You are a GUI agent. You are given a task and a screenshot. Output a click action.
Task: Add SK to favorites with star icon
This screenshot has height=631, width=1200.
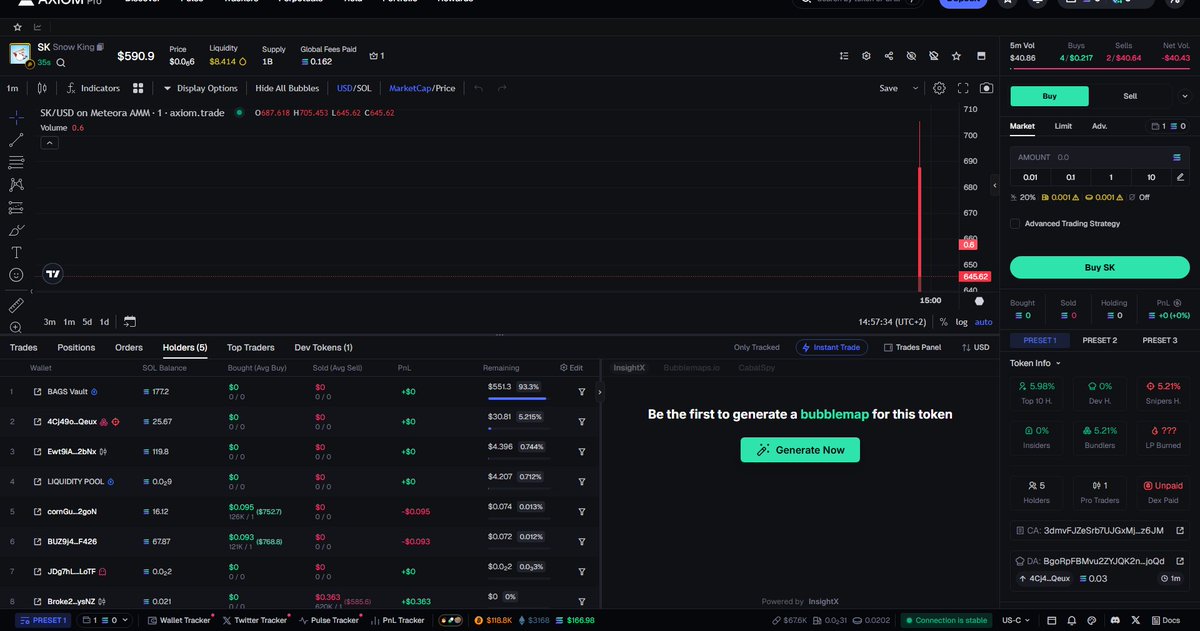957,56
